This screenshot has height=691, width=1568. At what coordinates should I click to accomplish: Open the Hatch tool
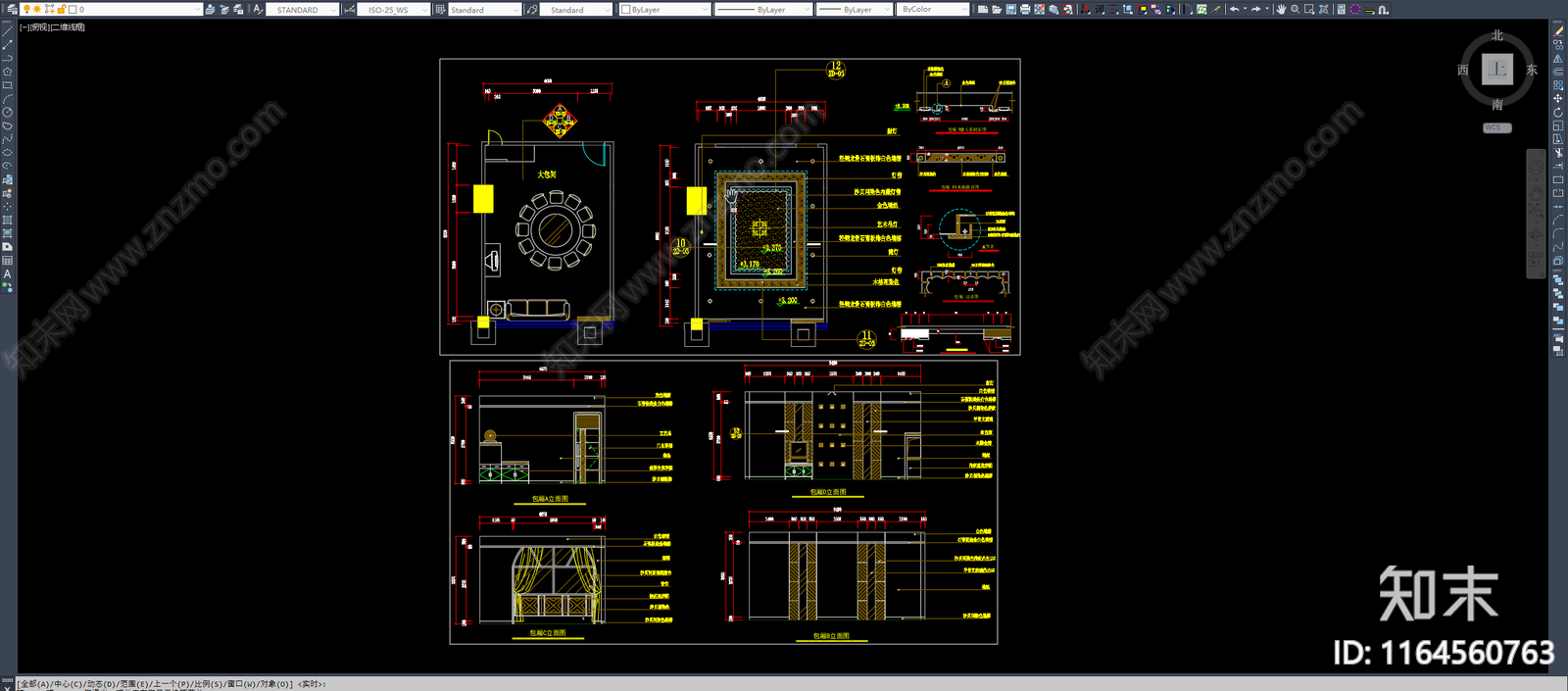pyautogui.click(x=7, y=220)
